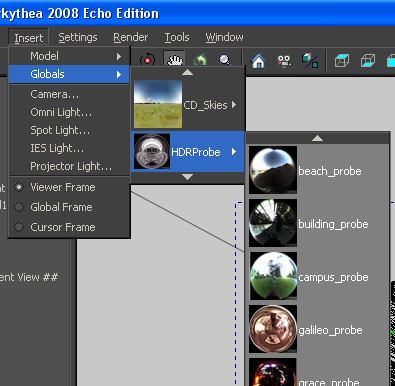Expand the Model submenu arrow
This screenshot has width=395, height=386.
point(119,56)
